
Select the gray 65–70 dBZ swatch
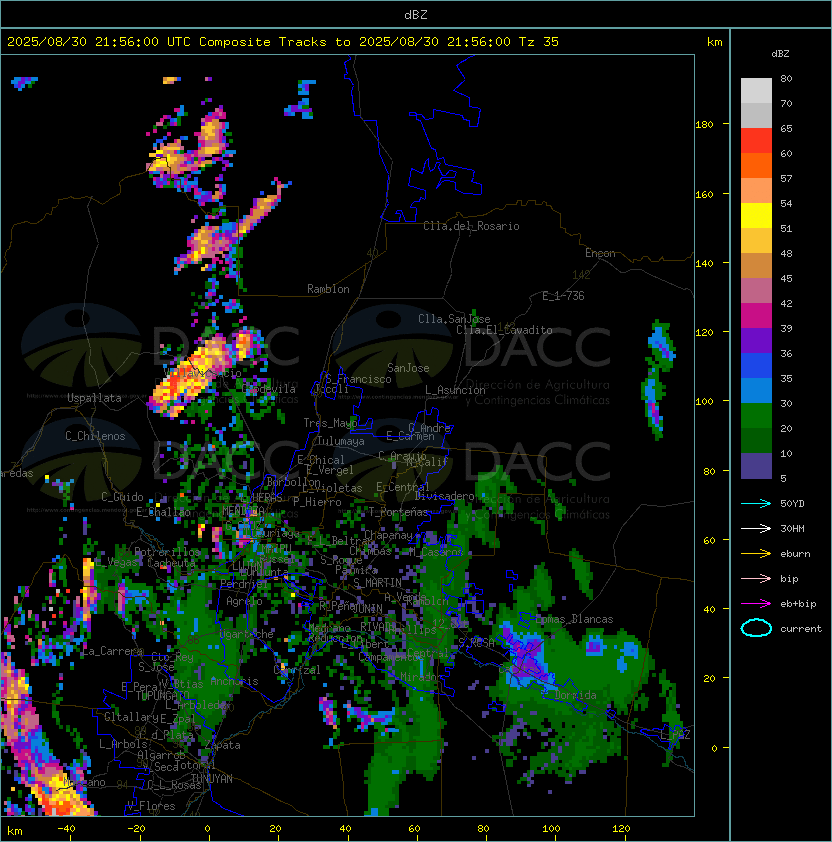click(x=756, y=115)
